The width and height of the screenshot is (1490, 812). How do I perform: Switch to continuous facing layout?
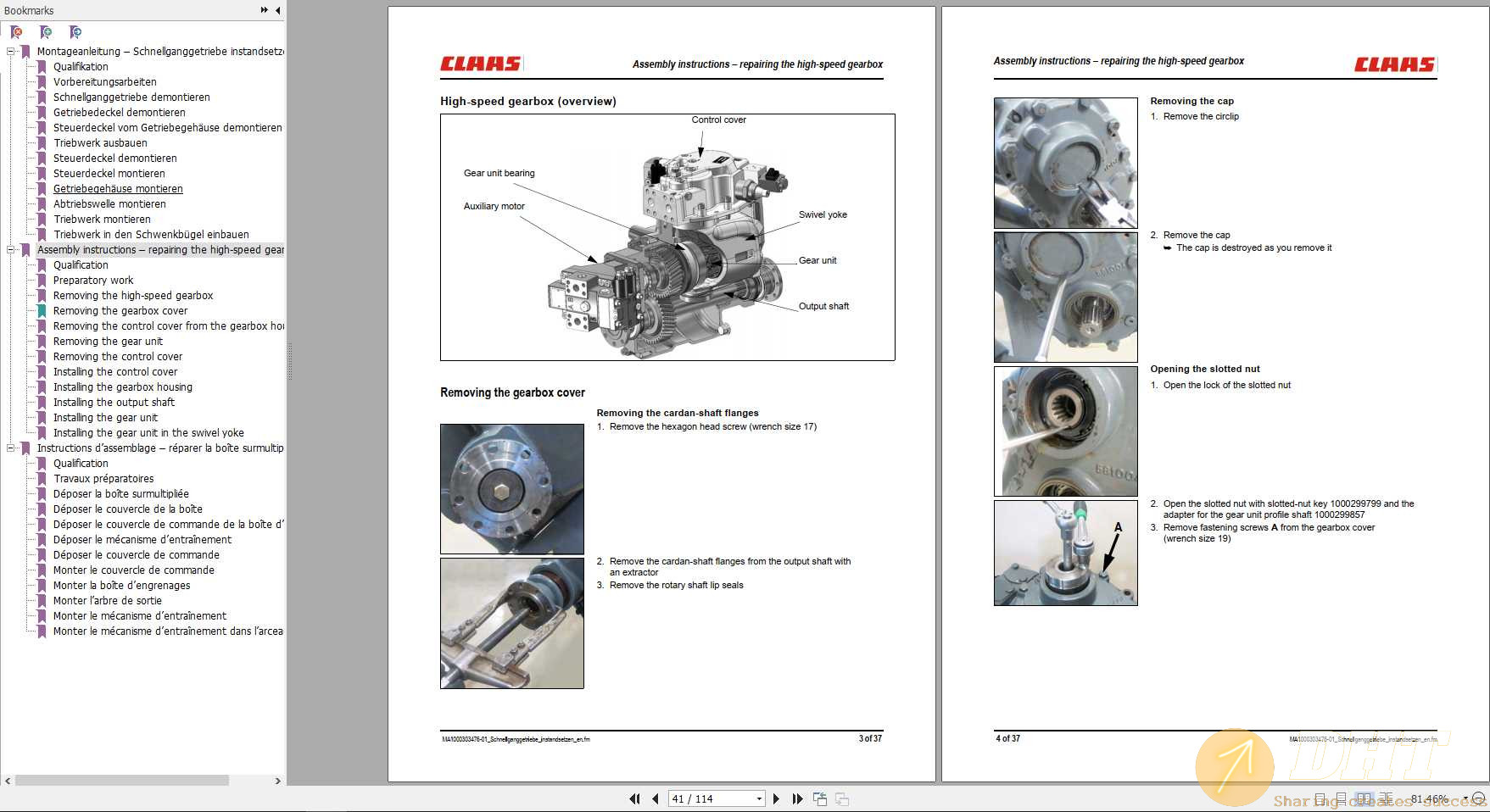tap(1386, 798)
